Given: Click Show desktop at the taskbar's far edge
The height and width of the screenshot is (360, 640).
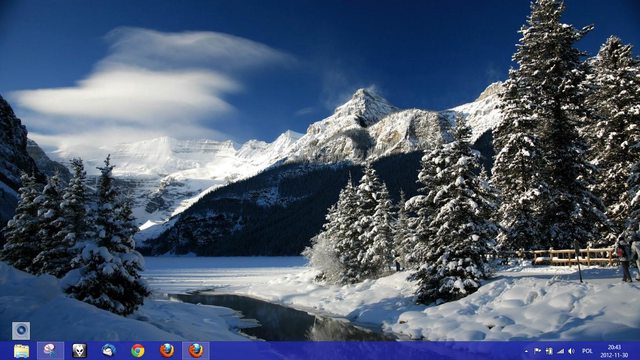Looking at the screenshot, I should 638,351.
